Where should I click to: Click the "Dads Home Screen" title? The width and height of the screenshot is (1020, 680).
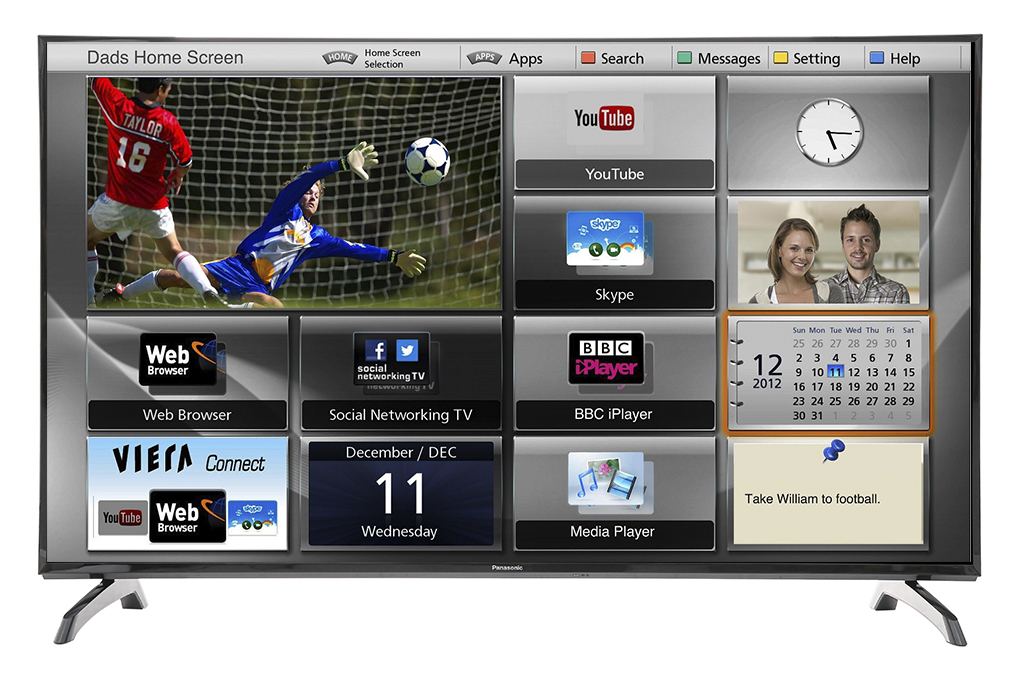pyautogui.click(x=165, y=57)
